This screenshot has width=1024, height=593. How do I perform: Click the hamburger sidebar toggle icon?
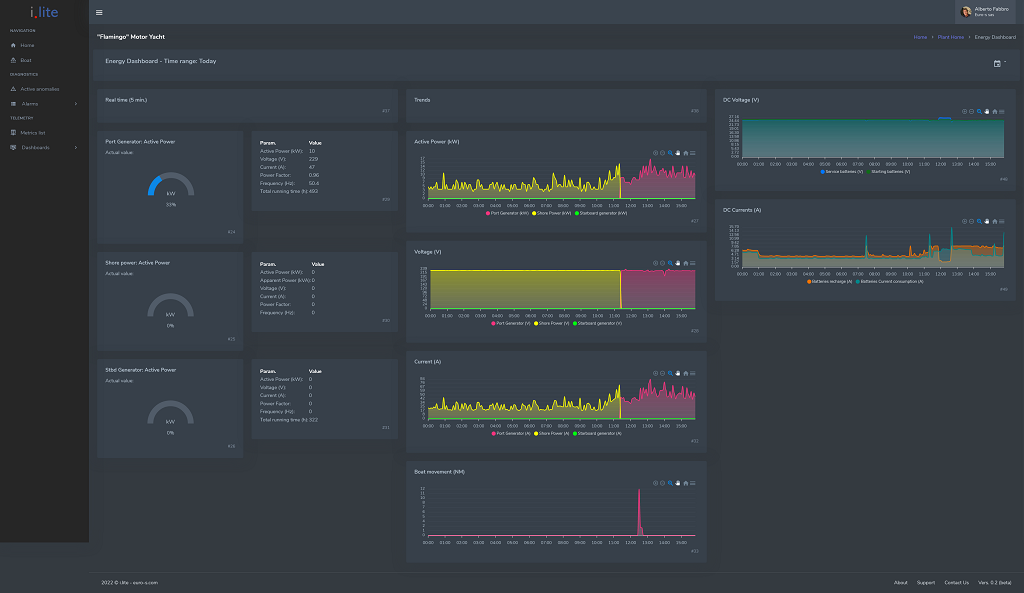99,12
